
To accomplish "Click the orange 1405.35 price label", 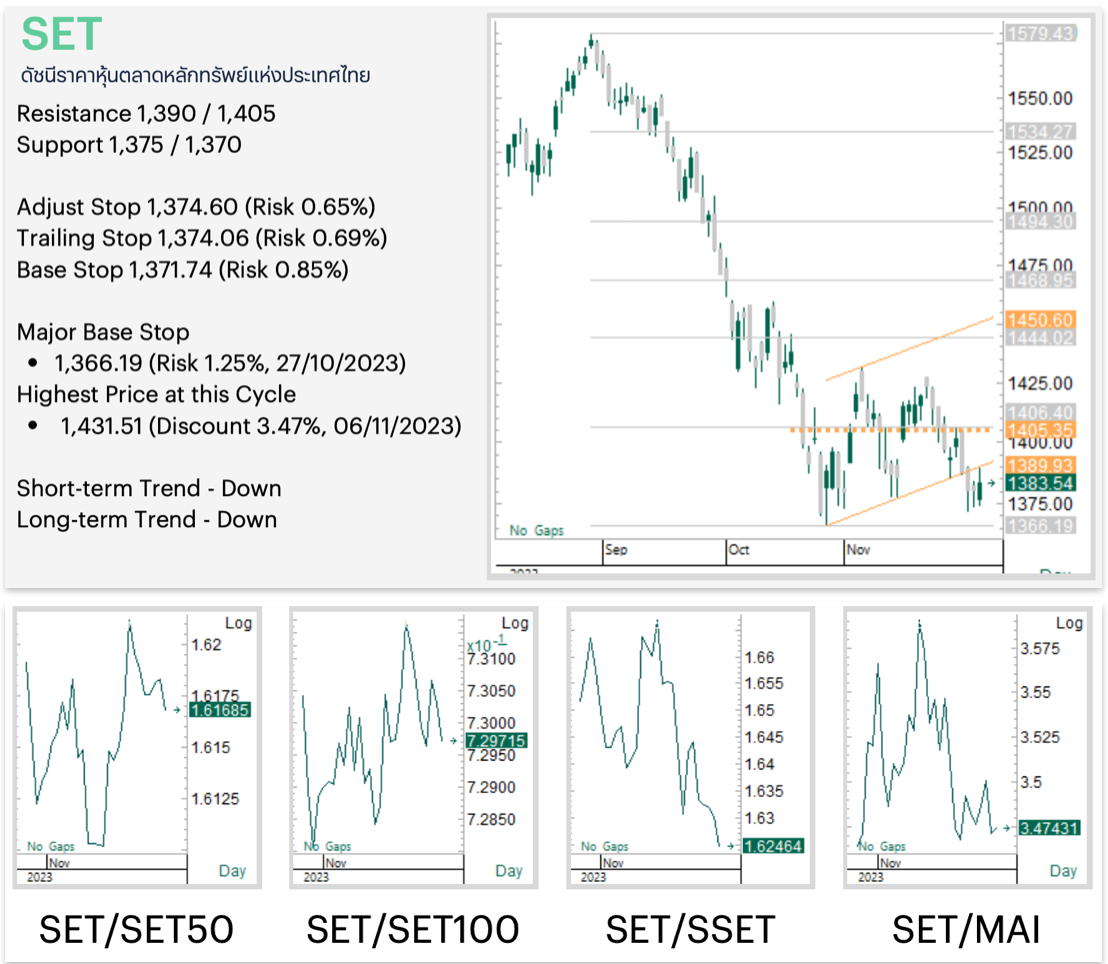I will coord(1040,430).
